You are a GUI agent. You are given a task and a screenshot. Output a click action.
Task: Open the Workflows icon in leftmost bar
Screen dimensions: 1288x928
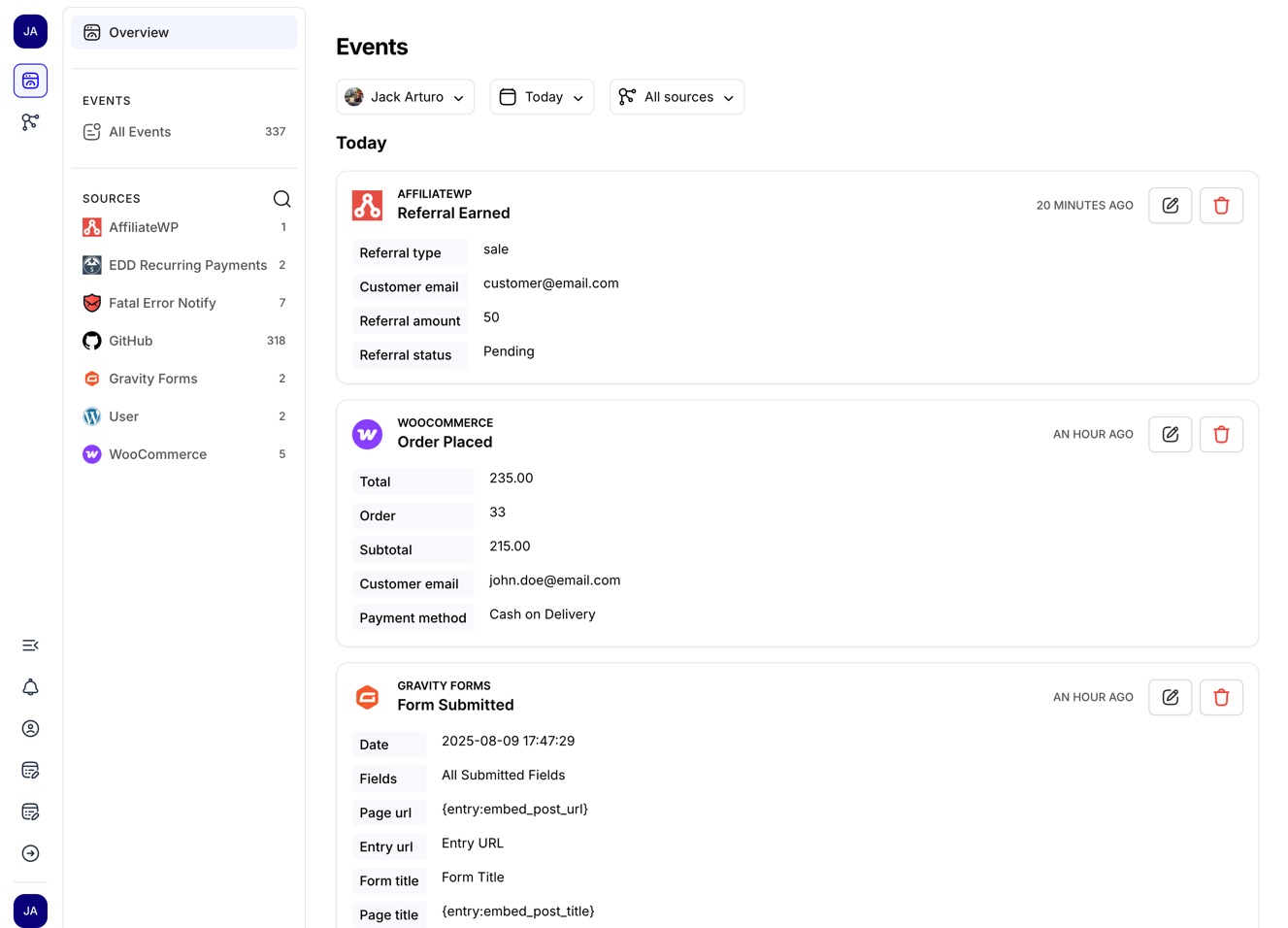30,122
